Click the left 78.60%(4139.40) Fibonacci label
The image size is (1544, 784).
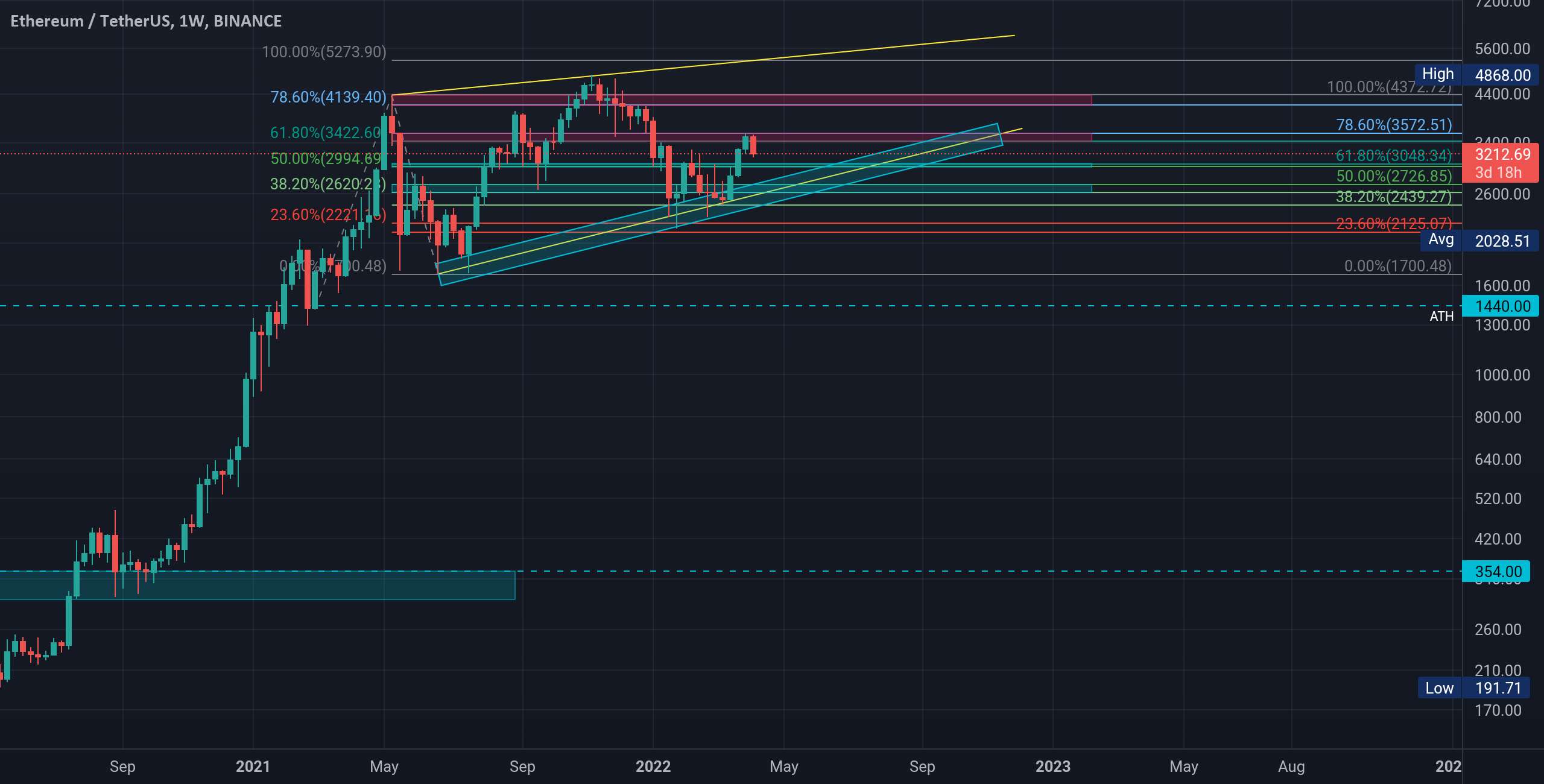pos(328,97)
